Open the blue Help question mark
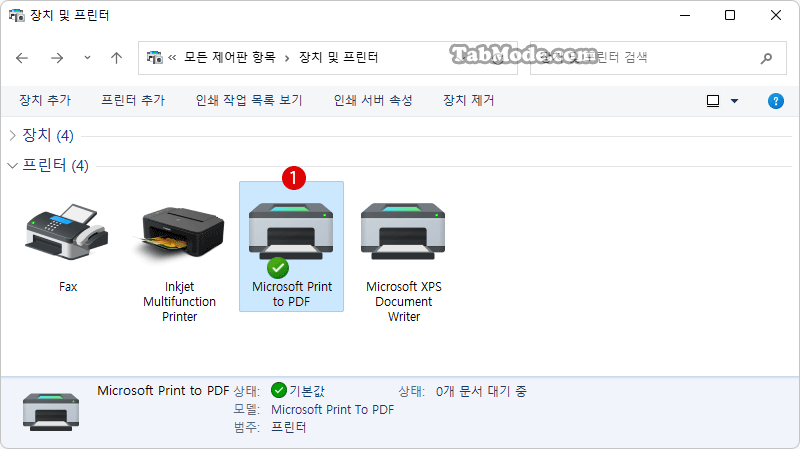The image size is (800, 449). (x=776, y=101)
